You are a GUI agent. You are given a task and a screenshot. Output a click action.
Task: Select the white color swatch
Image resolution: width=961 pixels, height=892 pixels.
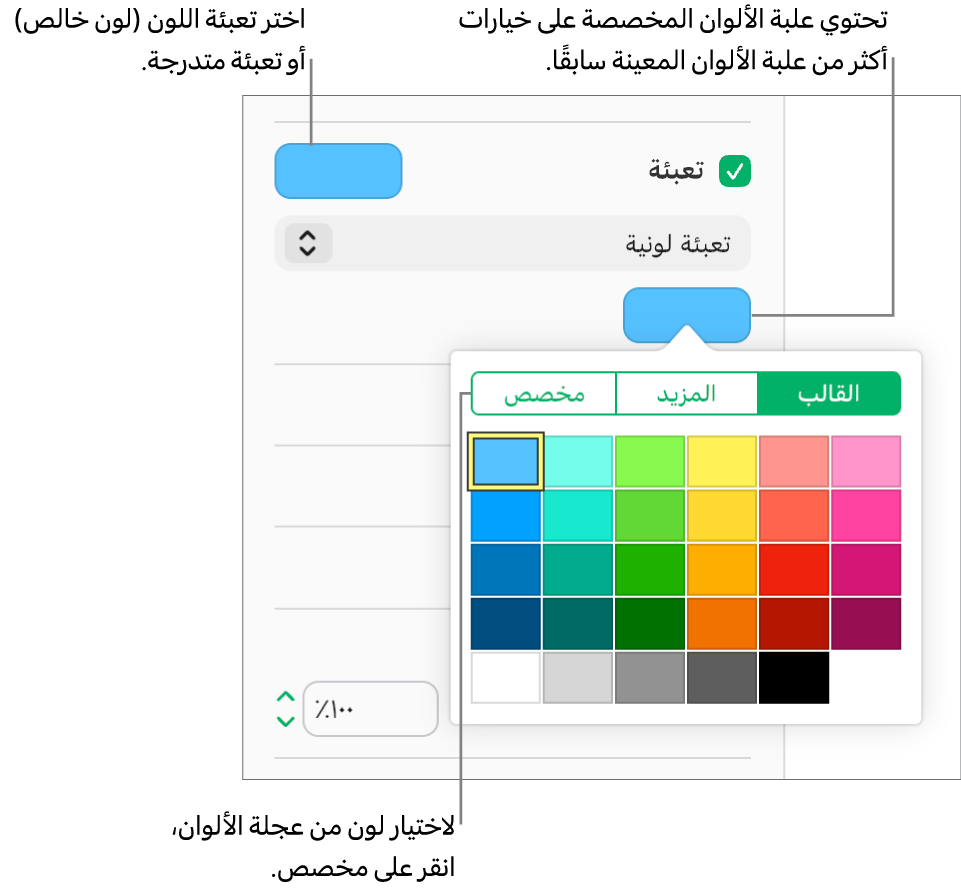[506, 677]
